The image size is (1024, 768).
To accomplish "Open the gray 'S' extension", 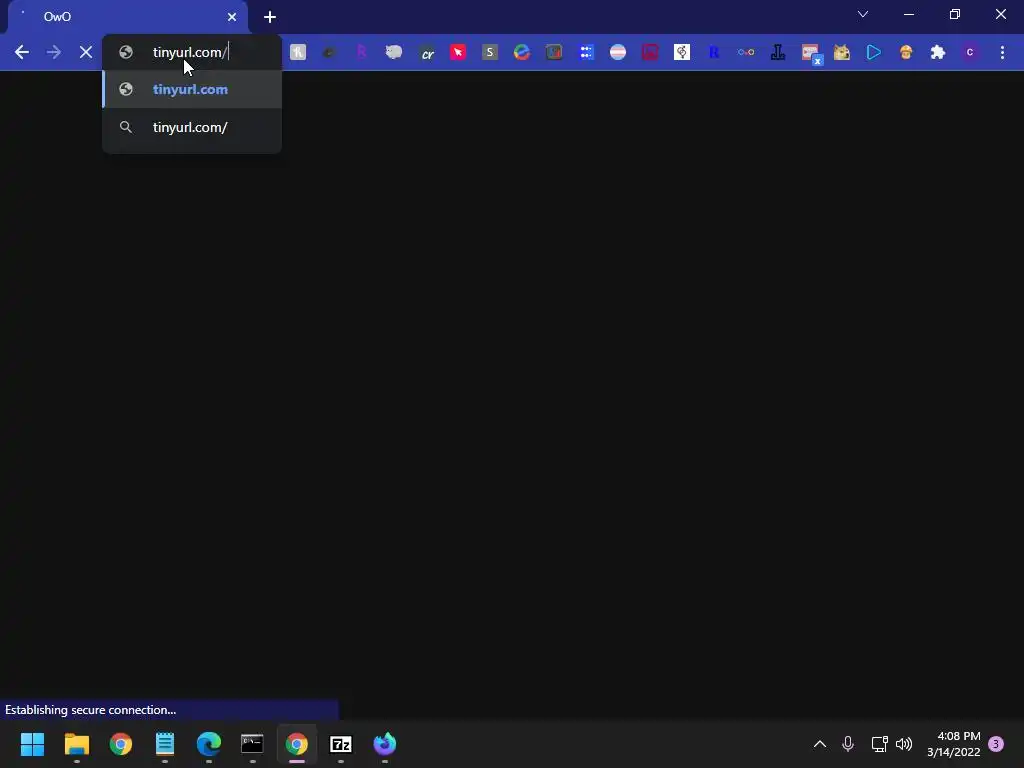I will (490, 52).
